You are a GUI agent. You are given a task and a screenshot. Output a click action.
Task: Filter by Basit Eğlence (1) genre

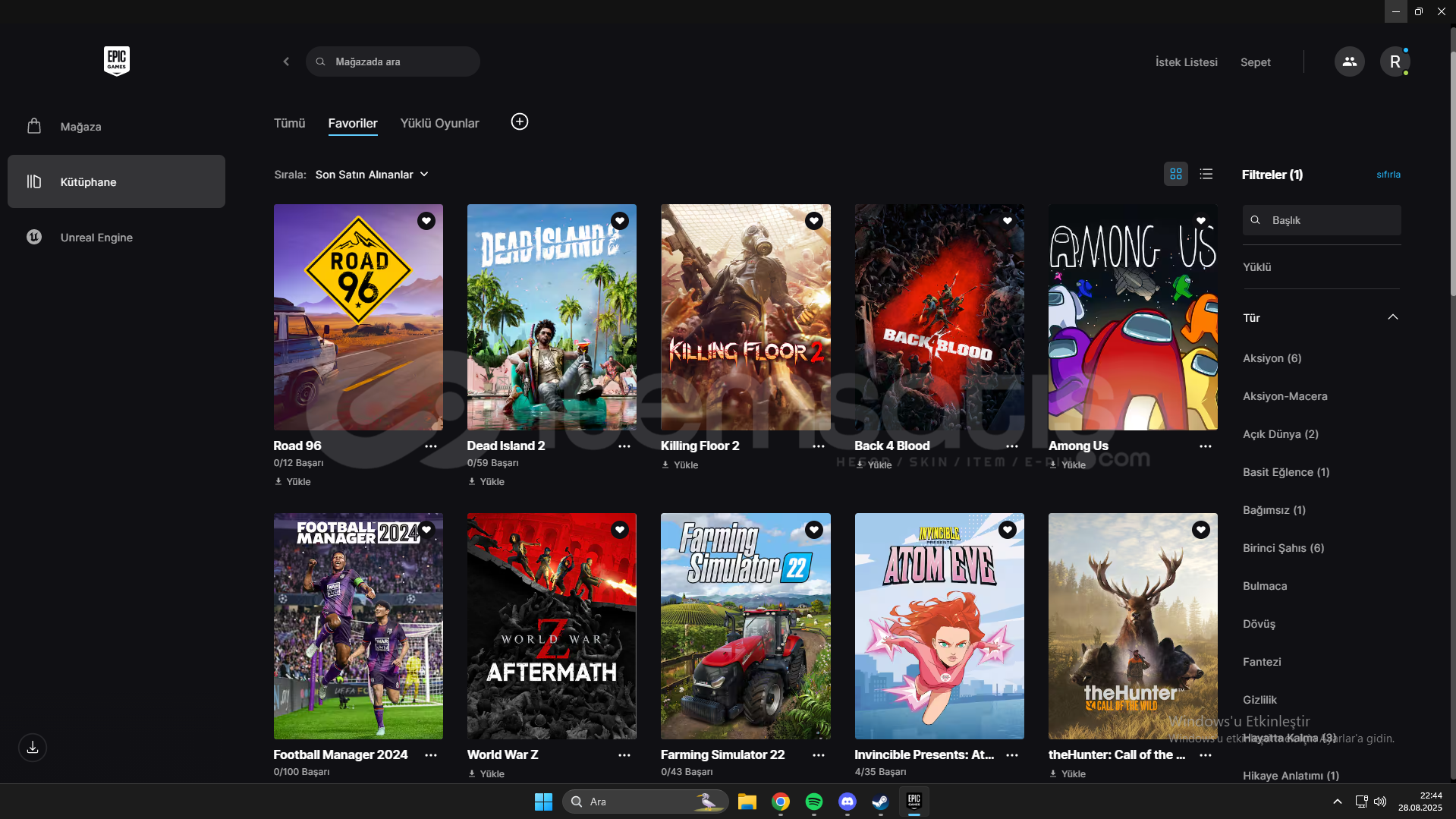pos(1286,472)
